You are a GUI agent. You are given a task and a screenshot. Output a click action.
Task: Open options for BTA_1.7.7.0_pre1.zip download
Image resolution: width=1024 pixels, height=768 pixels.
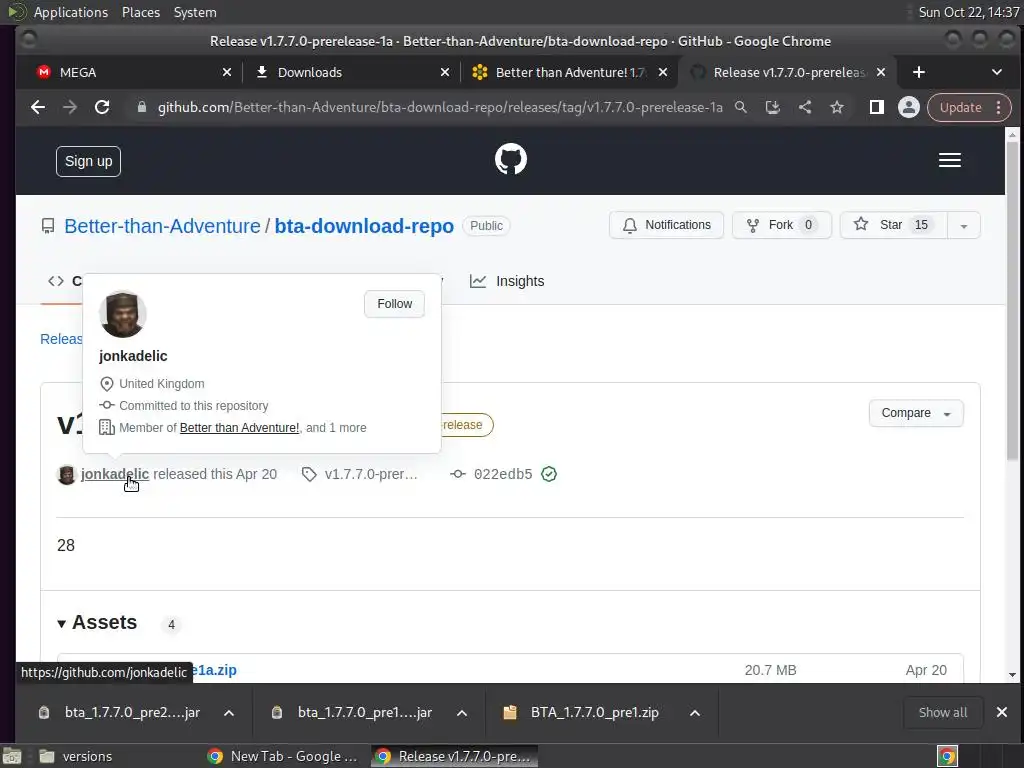tap(695, 713)
